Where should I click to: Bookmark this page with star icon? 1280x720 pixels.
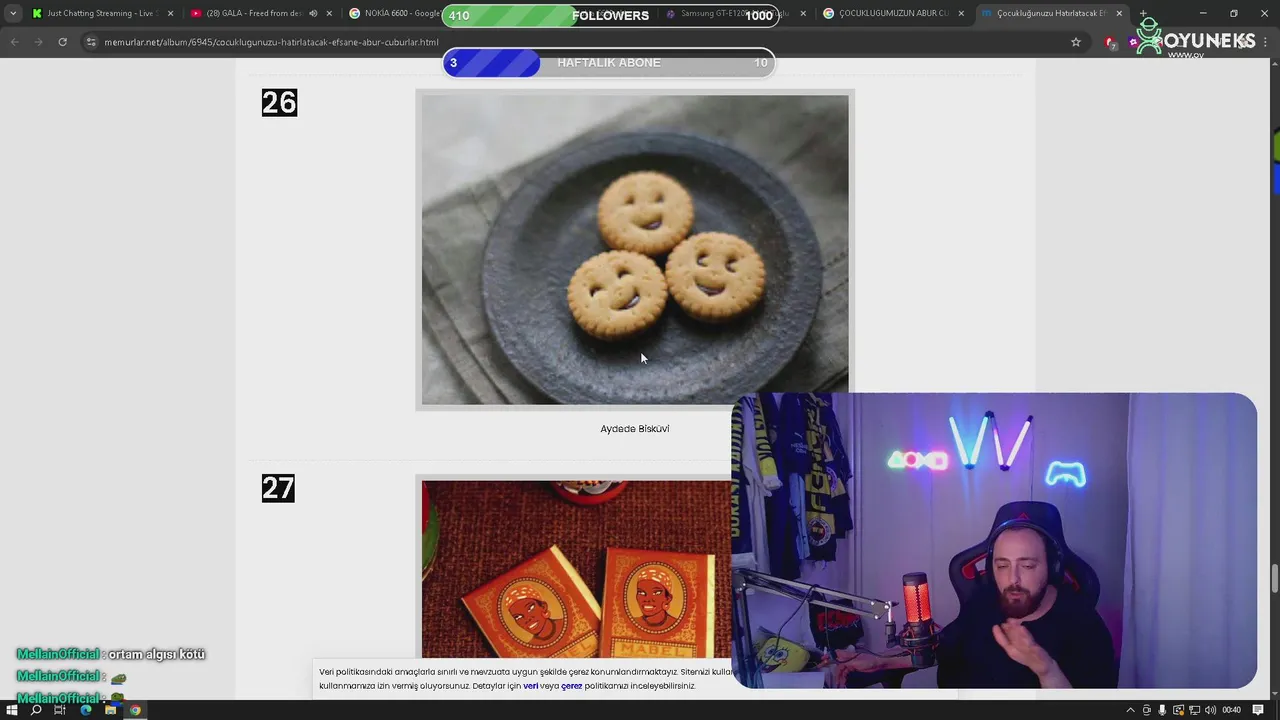coord(1076,42)
